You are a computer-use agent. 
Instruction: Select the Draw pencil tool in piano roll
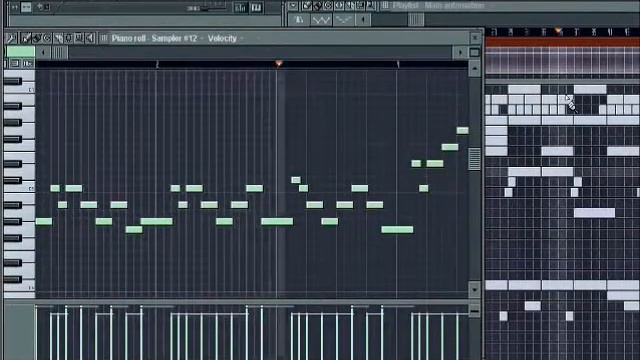(27, 38)
